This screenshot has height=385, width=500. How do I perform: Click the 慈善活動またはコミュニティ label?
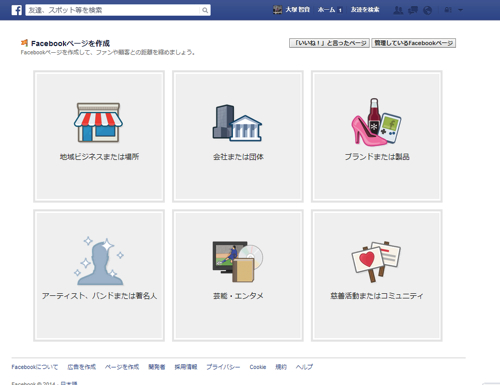coord(377,296)
